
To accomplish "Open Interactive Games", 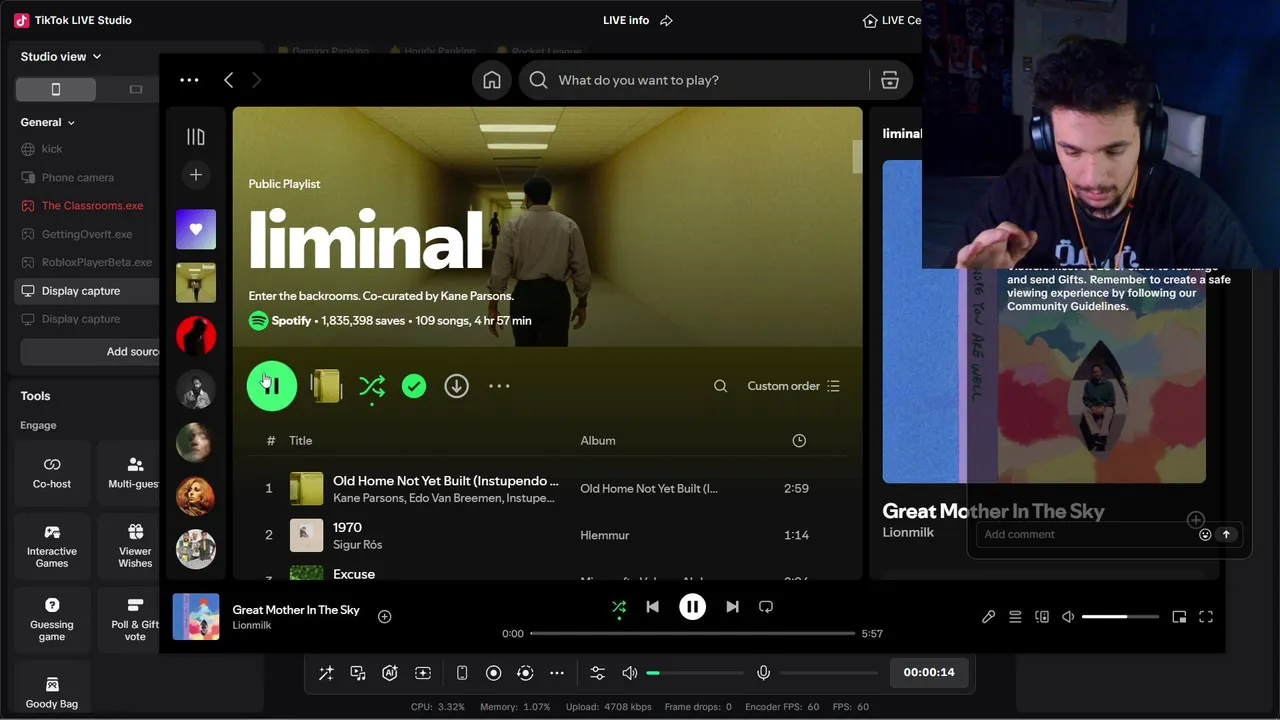I will [x=52, y=547].
